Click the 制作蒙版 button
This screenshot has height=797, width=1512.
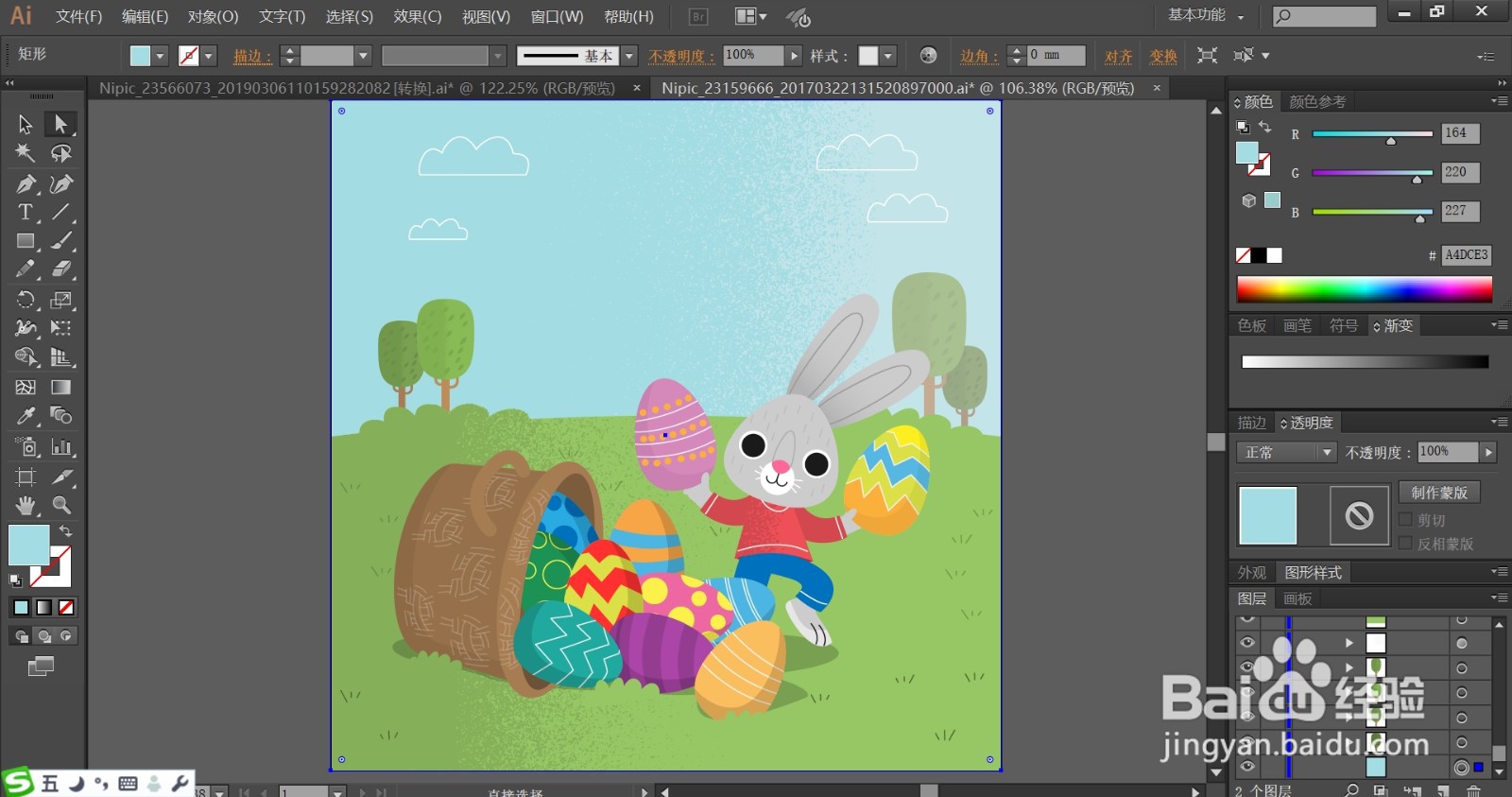(x=1439, y=493)
